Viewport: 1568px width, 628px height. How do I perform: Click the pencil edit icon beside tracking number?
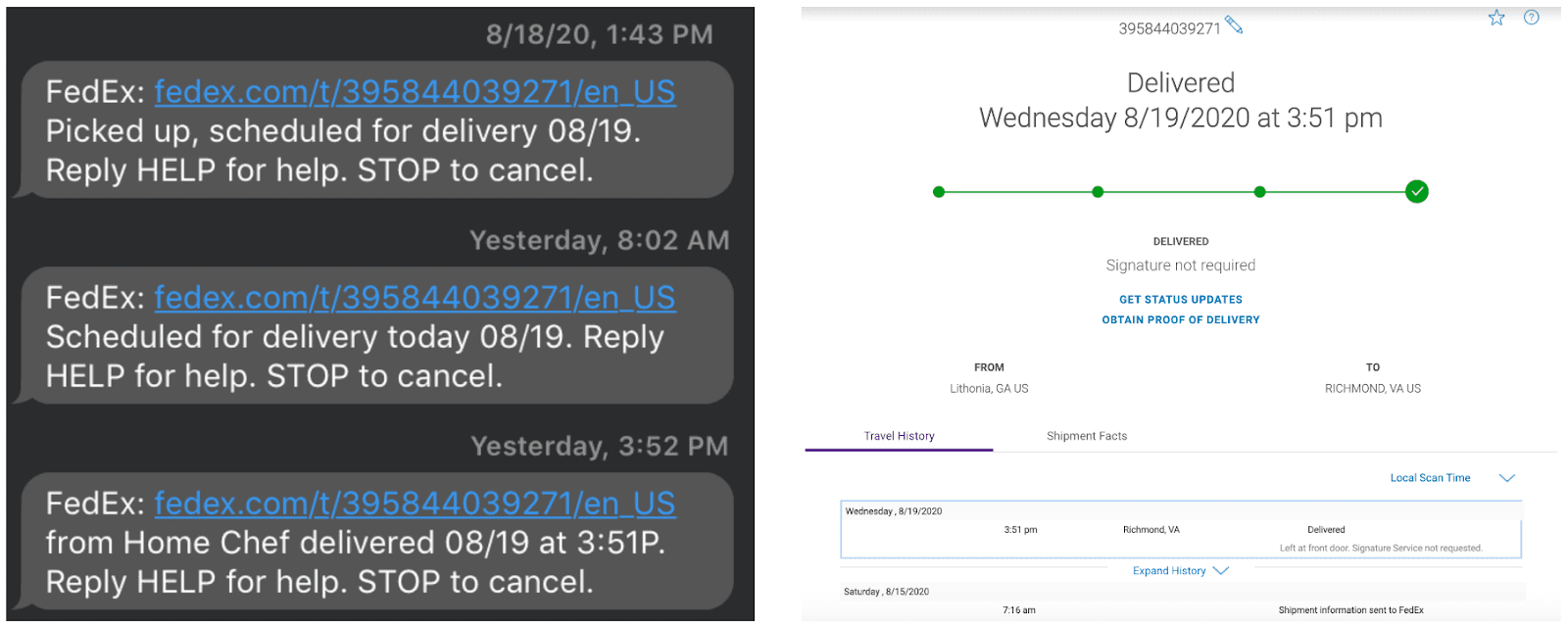tap(1234, 25)
